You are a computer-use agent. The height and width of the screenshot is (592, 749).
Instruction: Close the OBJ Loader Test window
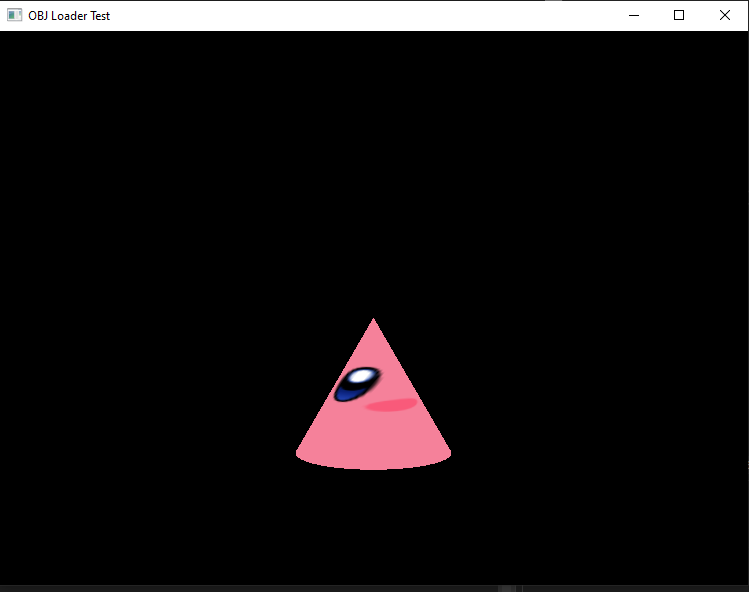725,15
